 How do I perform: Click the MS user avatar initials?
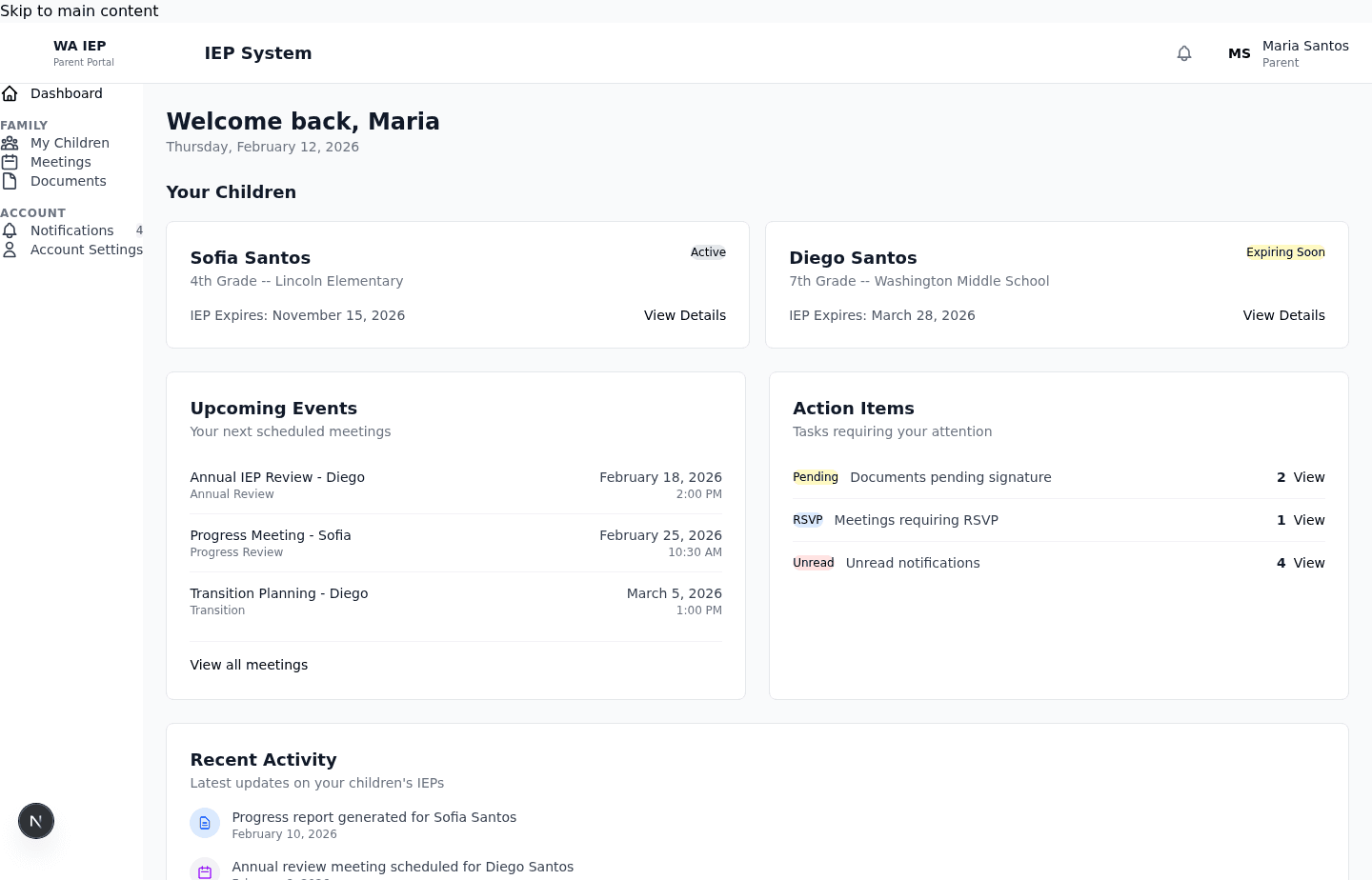pos(1239,53)
